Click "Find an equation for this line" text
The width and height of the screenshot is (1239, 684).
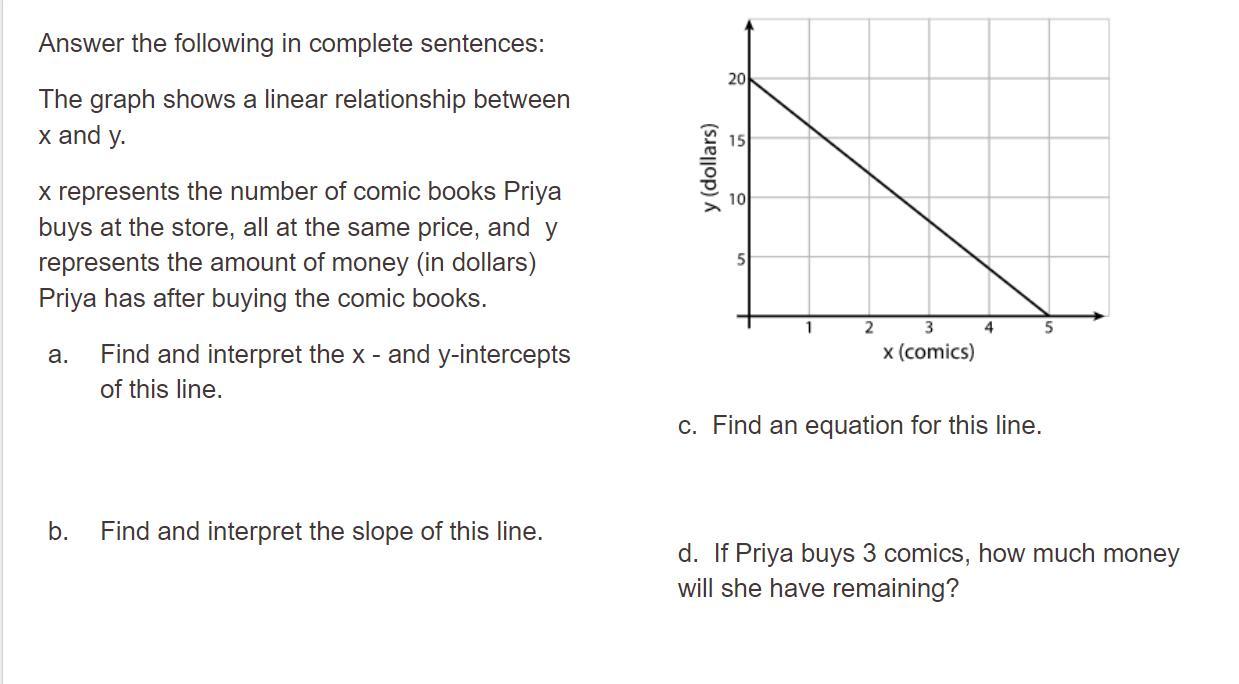(x=876, y=426)
